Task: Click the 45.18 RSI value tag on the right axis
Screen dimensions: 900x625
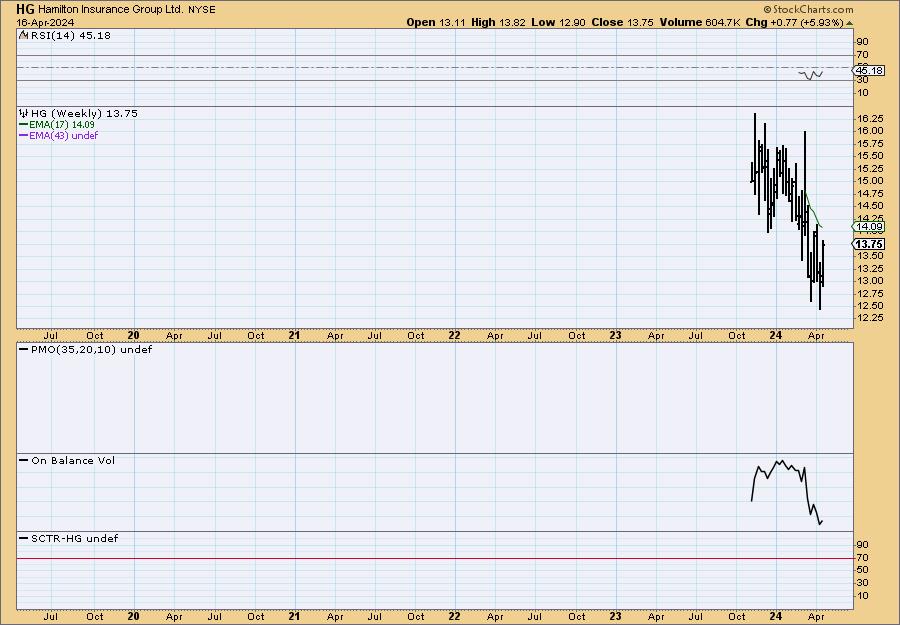Action: (x=869, y=71)
